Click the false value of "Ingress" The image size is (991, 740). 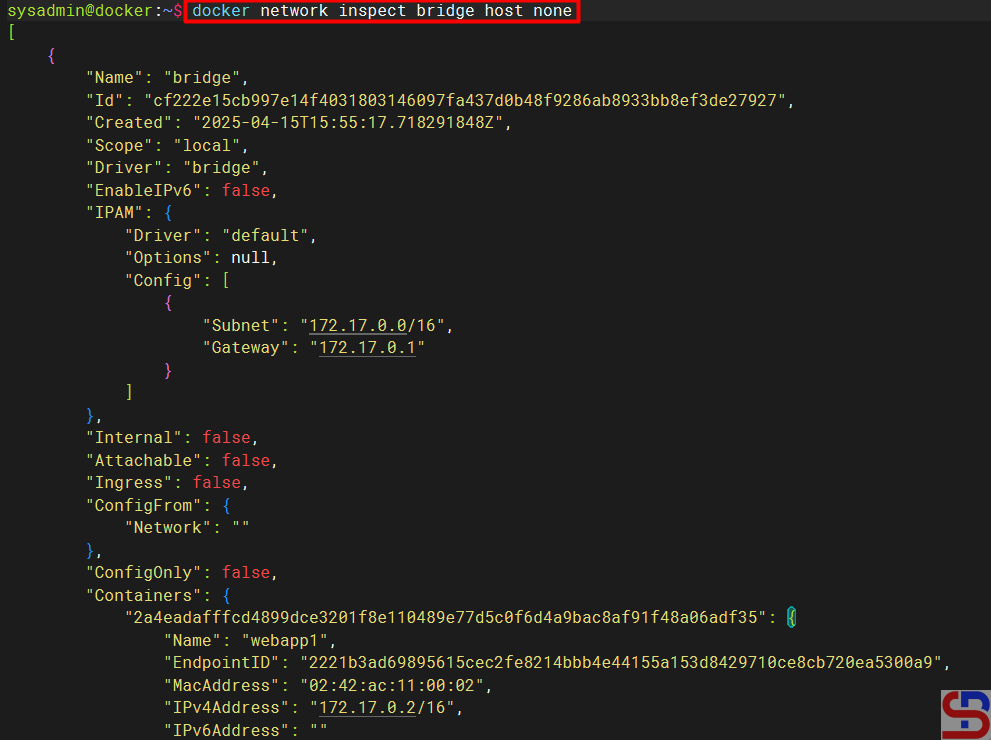(x=217, y=482)
